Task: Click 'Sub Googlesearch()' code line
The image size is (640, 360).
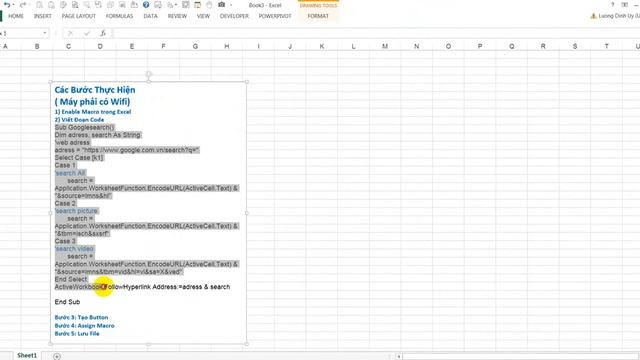Action: [84, 127]
